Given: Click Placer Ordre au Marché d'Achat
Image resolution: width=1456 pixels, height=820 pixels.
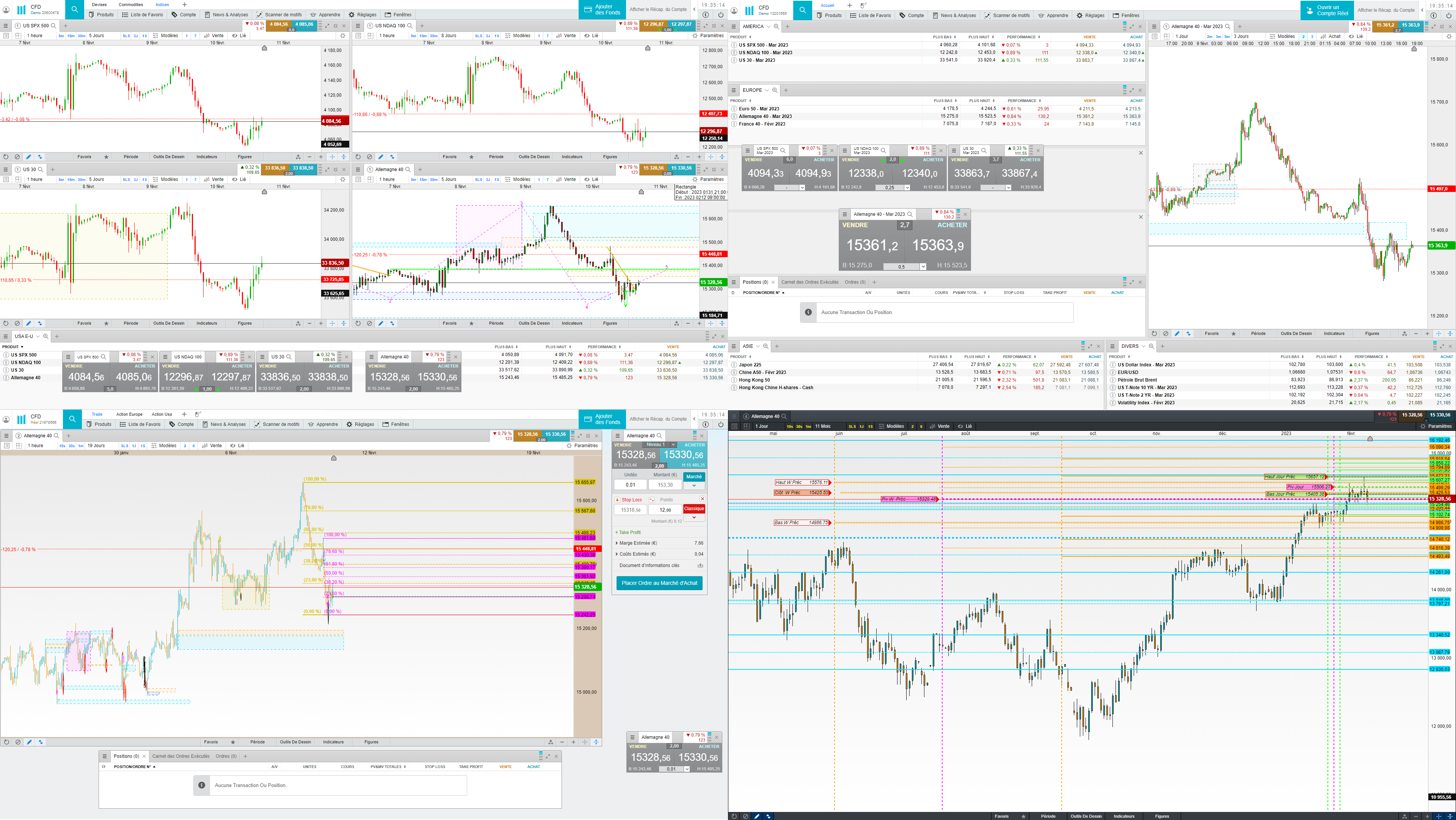Looking at the screenshot, I should pyautogui.click(x=659, y=583).
